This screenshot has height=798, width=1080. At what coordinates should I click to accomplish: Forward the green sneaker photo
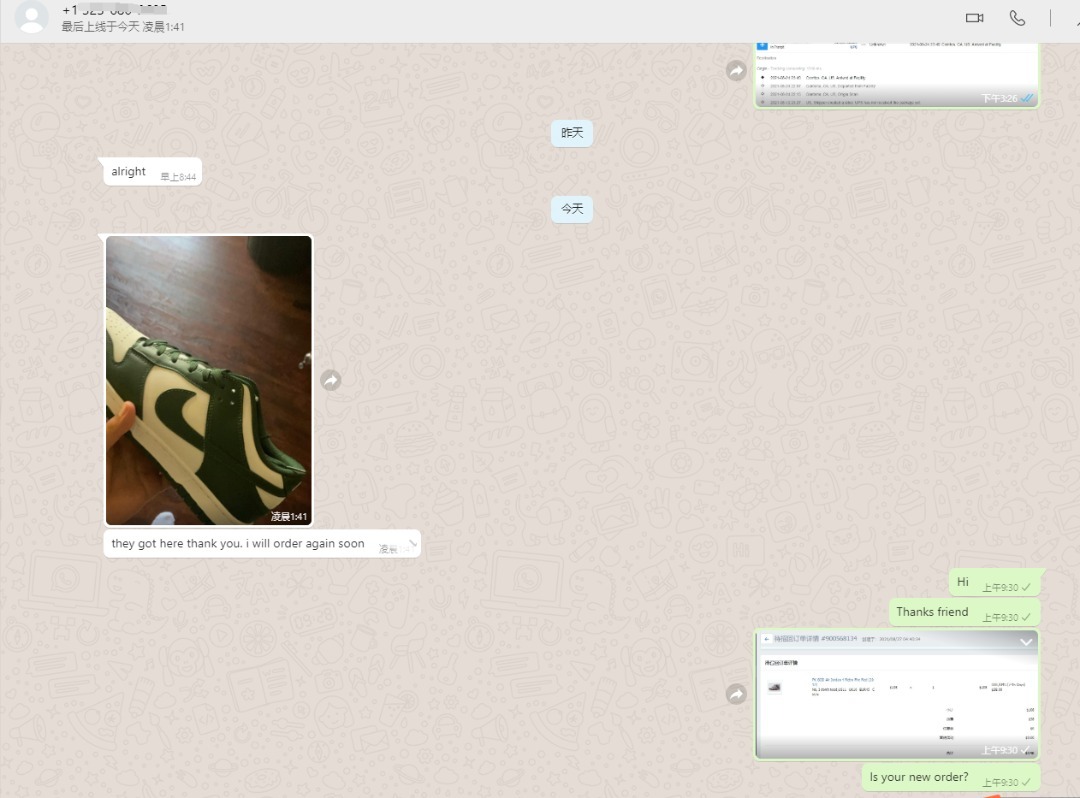click(x=330, y=380)
